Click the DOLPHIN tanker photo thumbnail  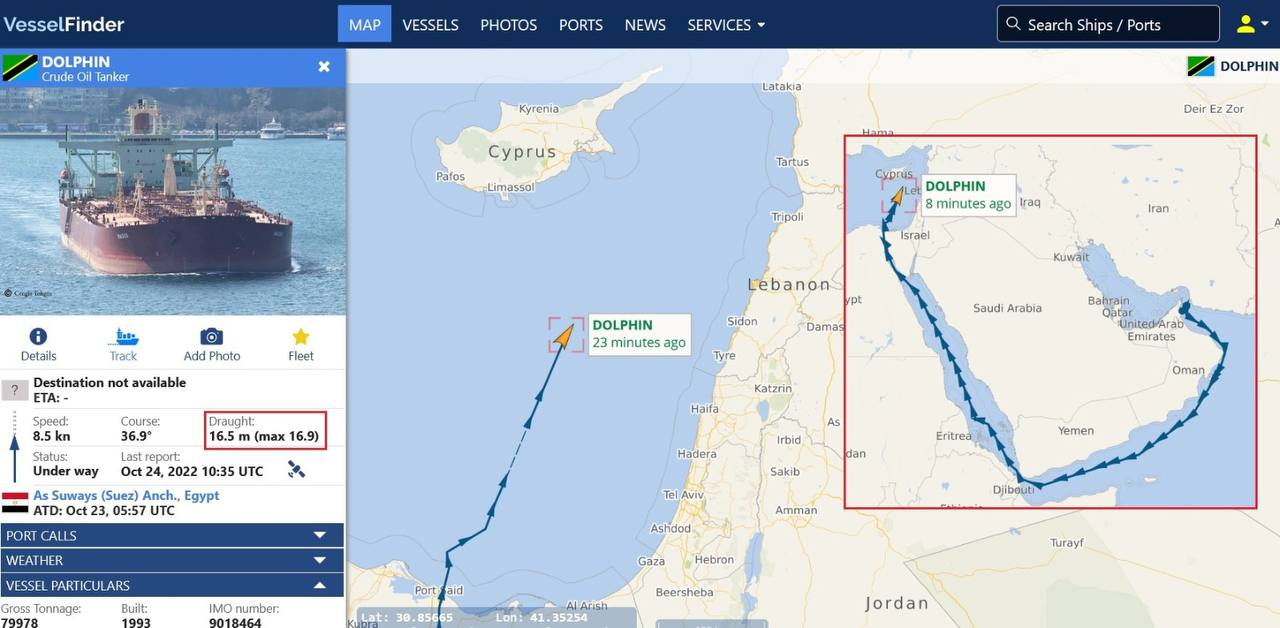pos(172,201)
